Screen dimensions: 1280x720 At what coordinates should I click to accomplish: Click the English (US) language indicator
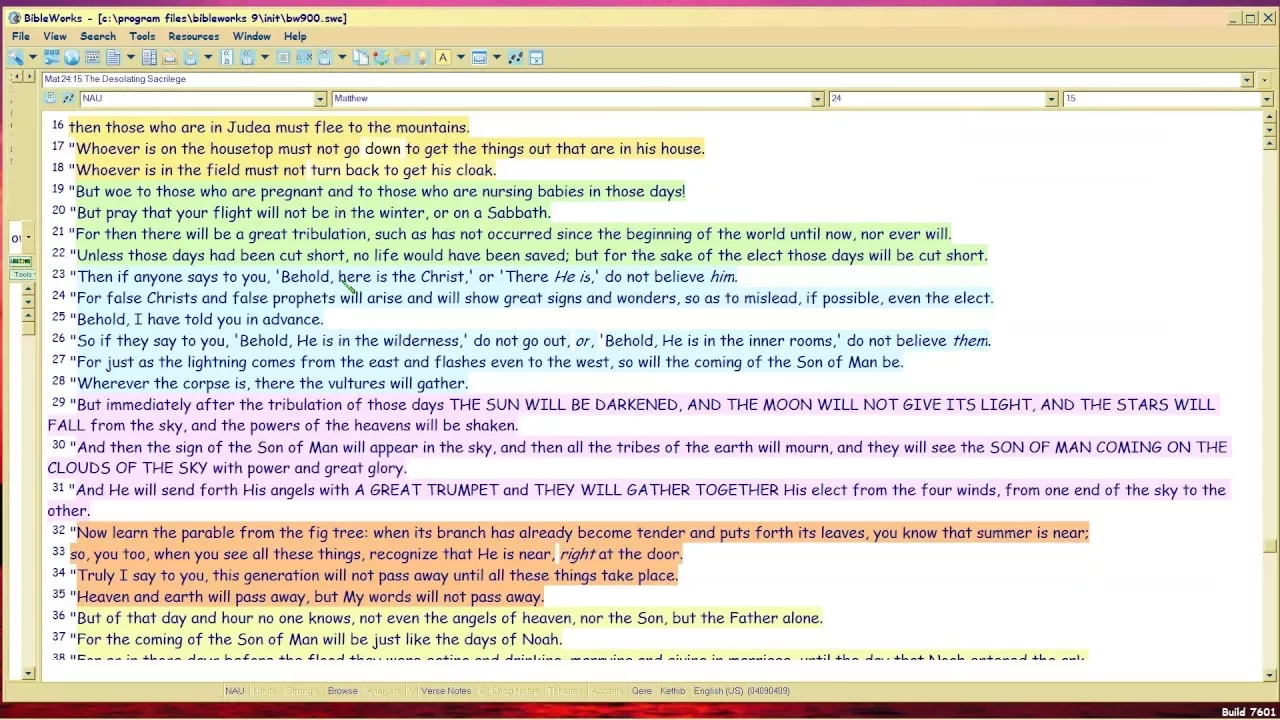tap(741, 691)
